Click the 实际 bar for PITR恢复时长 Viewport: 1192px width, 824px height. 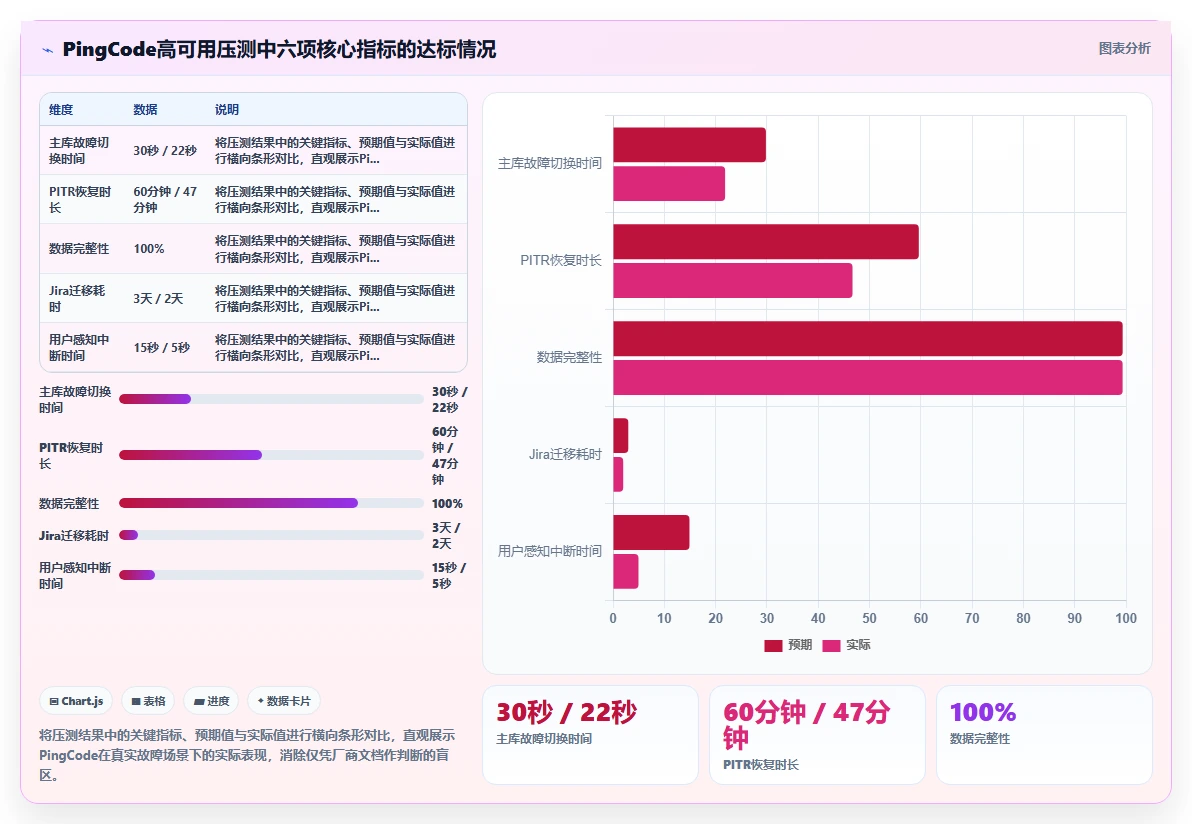[x=733, y=280]
